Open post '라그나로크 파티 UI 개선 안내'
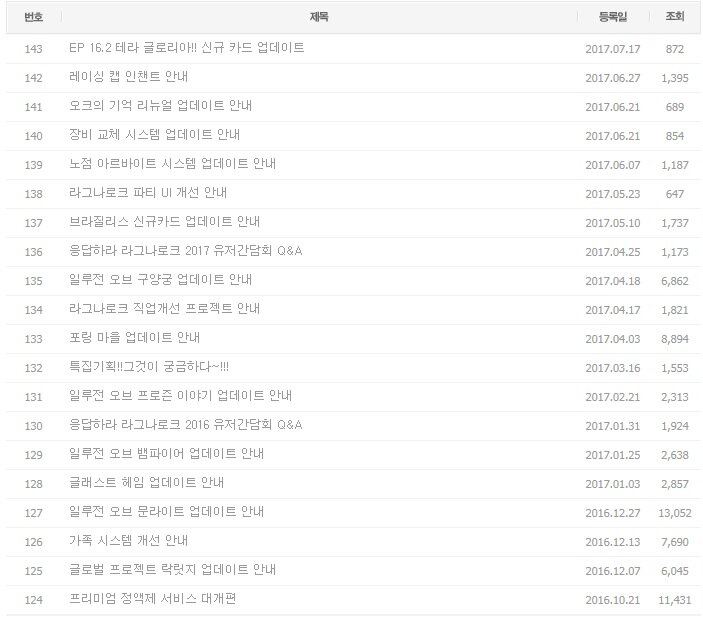 point(148,193)
